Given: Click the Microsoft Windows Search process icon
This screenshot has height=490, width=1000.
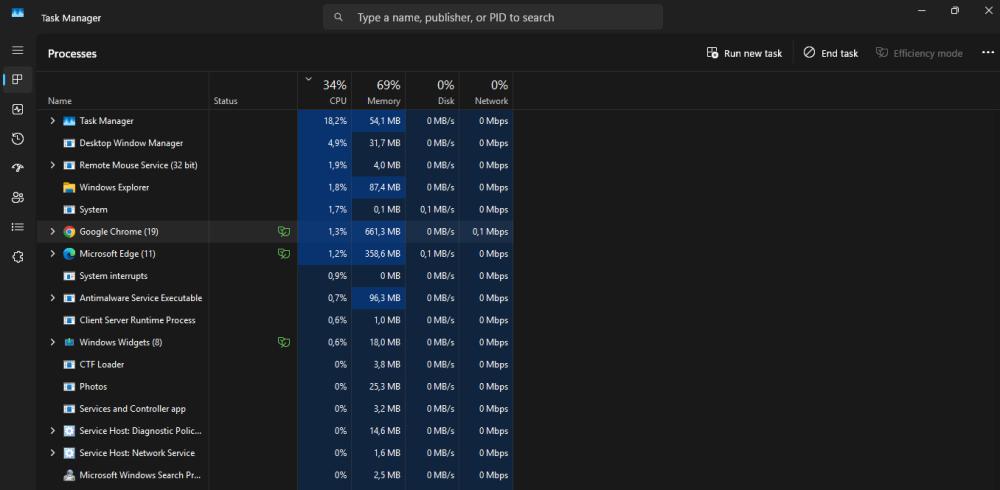Looking at the screenshot, I should [x=69, y=475].
